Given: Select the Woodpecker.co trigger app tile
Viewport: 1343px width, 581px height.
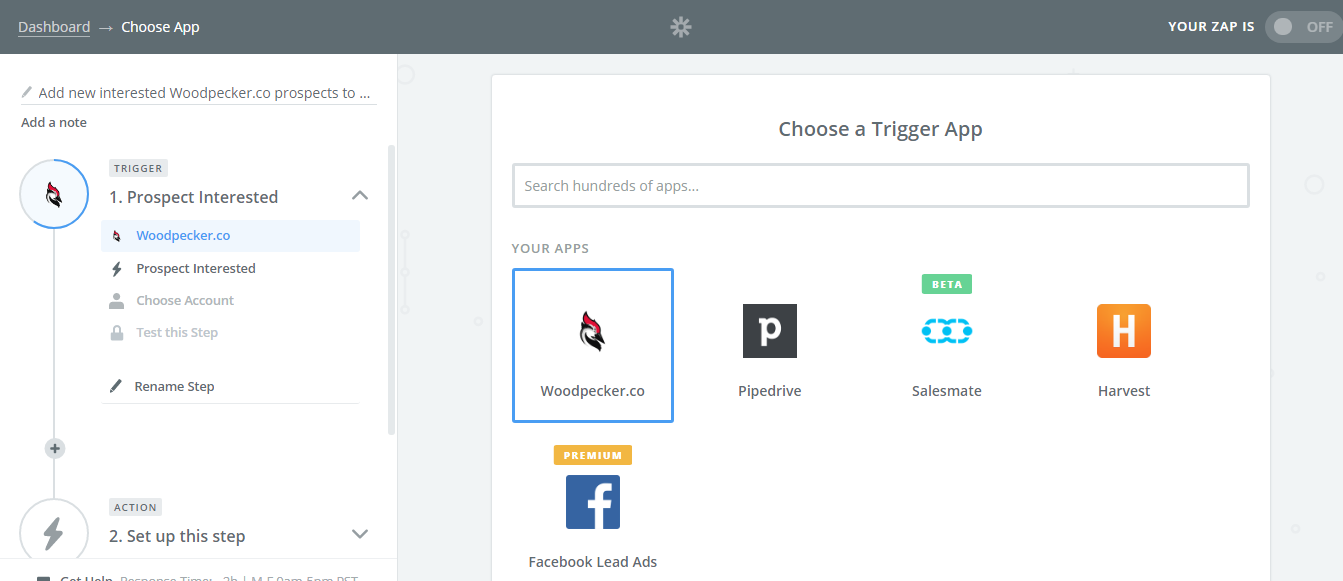Looking at the screenshot, I should (592, 345).
